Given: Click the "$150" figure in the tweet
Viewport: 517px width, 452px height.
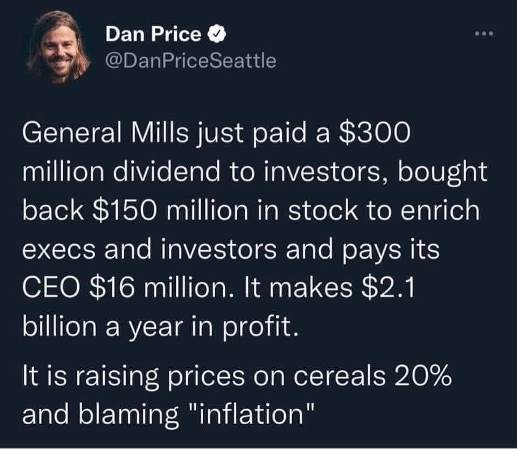Looking at the screenshot, I should coord(124,210).
